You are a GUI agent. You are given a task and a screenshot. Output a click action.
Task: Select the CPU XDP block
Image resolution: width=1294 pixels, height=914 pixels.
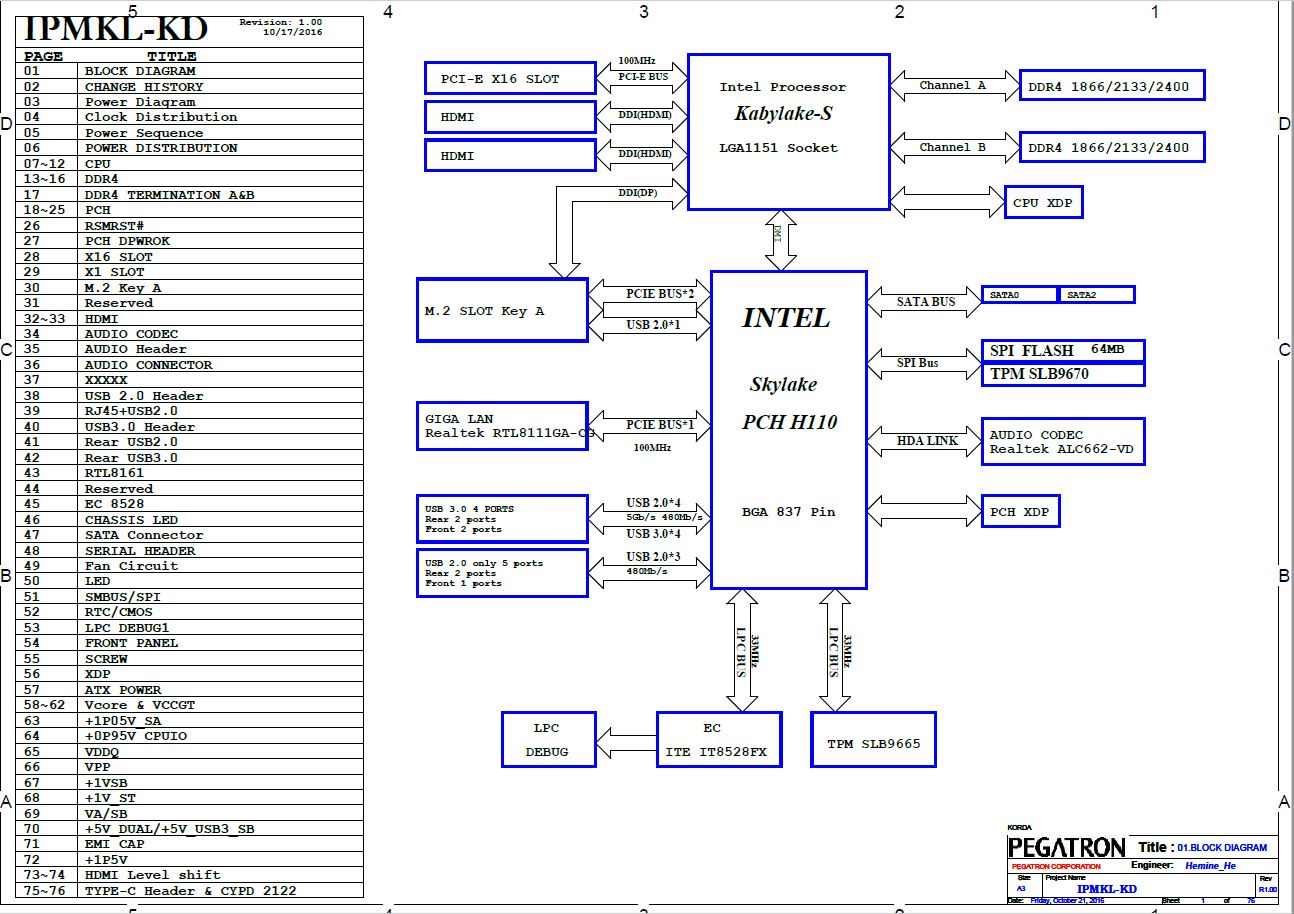pyautogui.click(x=1044, y=203)
